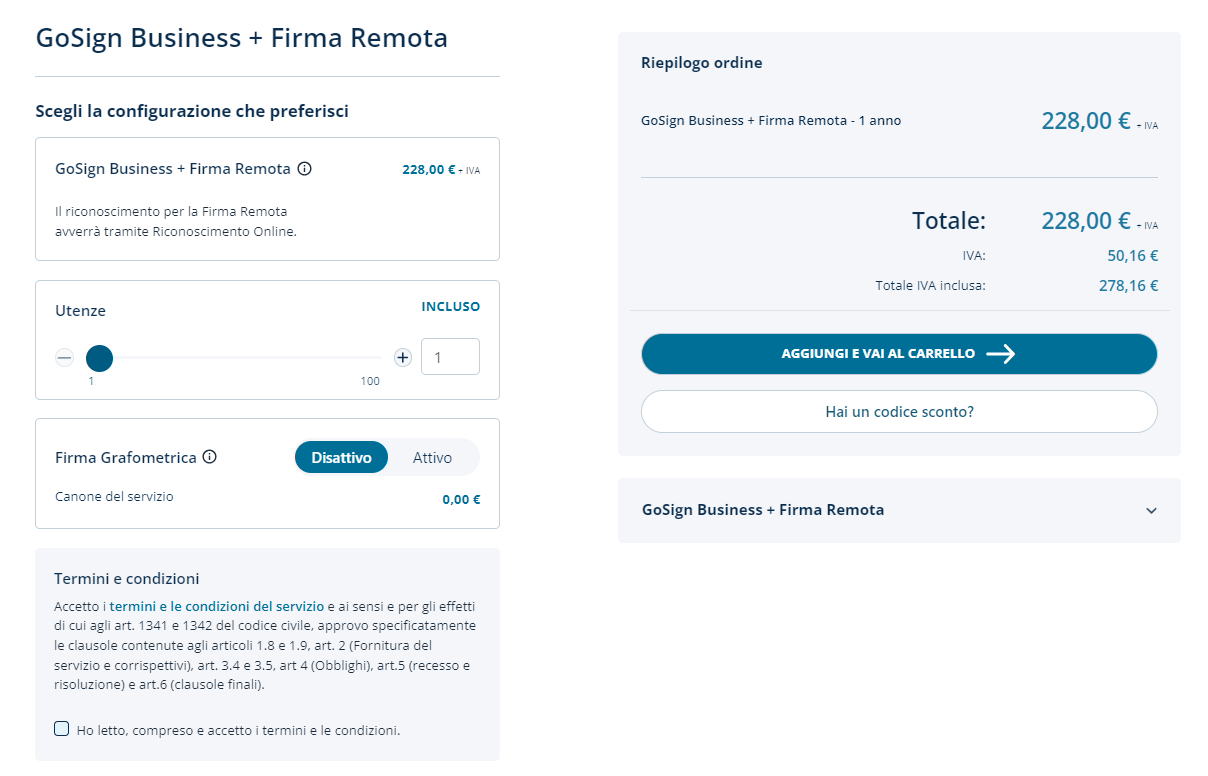This screenshot has height=776, width=1208.
Task: Set Firma Grafometrica to Attivo
Action: pos(432,458)
